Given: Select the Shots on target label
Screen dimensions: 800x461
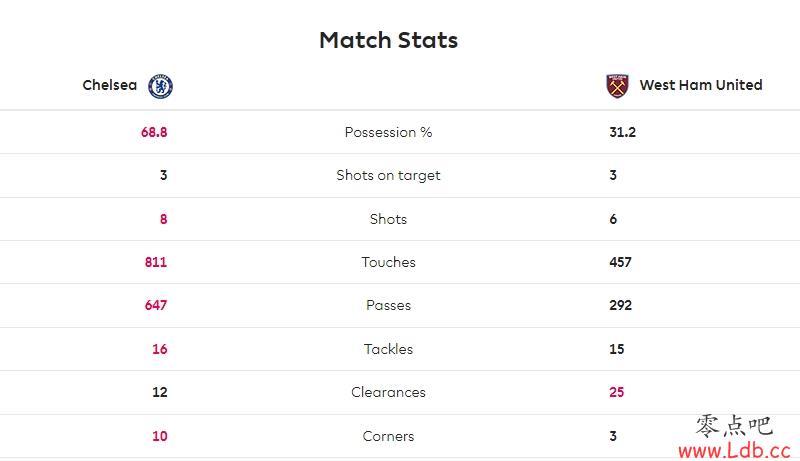Looking at the screenshot, I should pos(388,175).
